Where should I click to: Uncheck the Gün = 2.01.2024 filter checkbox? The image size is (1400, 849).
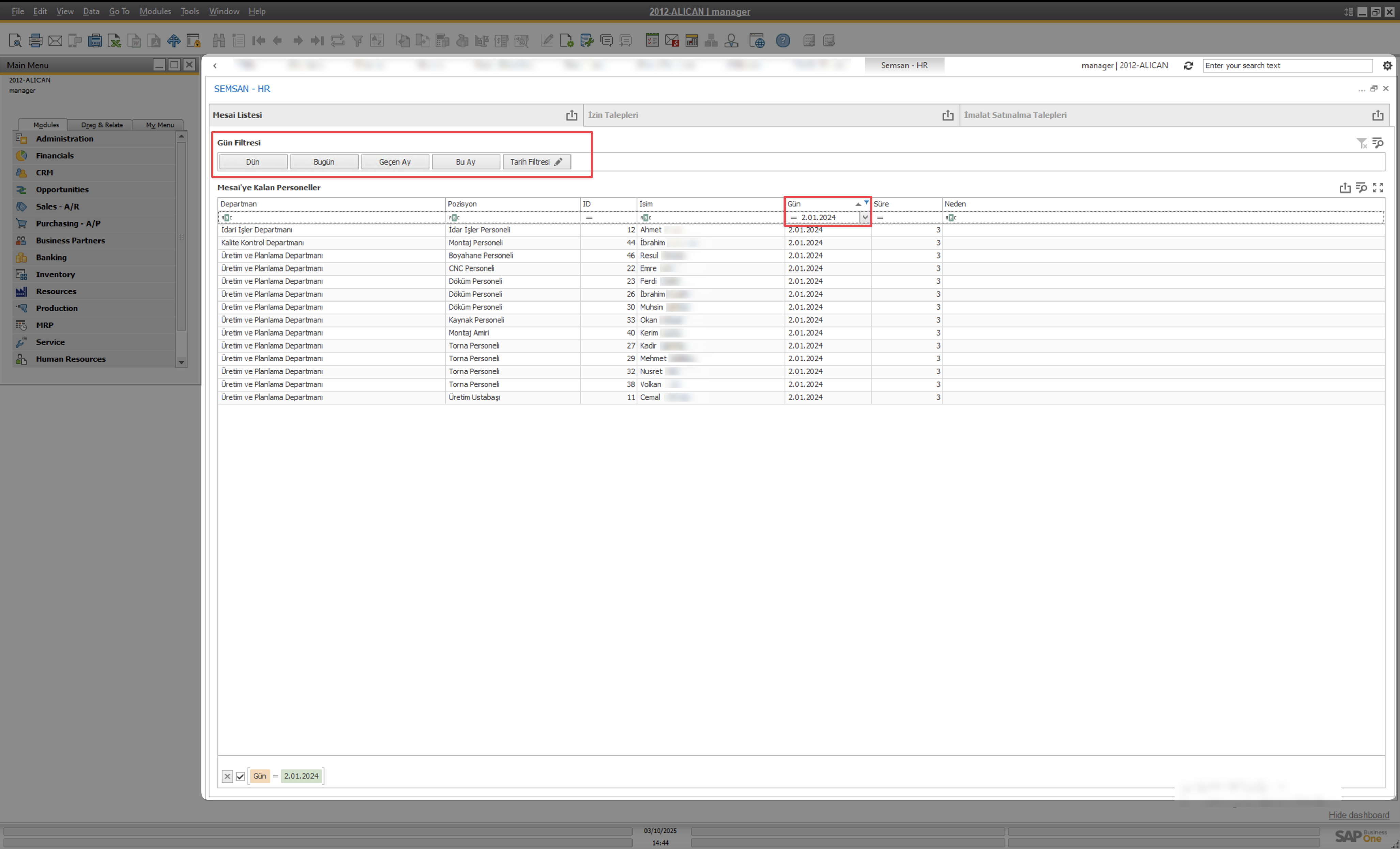240,776
